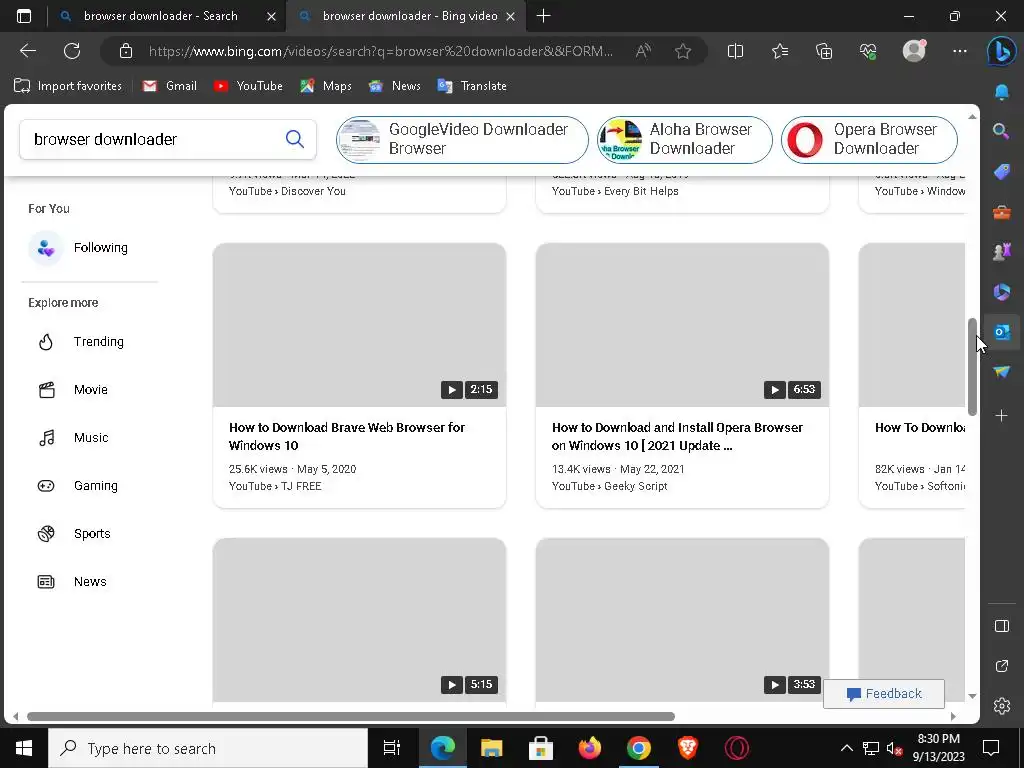Open Gaming category
Viewport: 1024px width, 768px height.
[x=78, y=486]
